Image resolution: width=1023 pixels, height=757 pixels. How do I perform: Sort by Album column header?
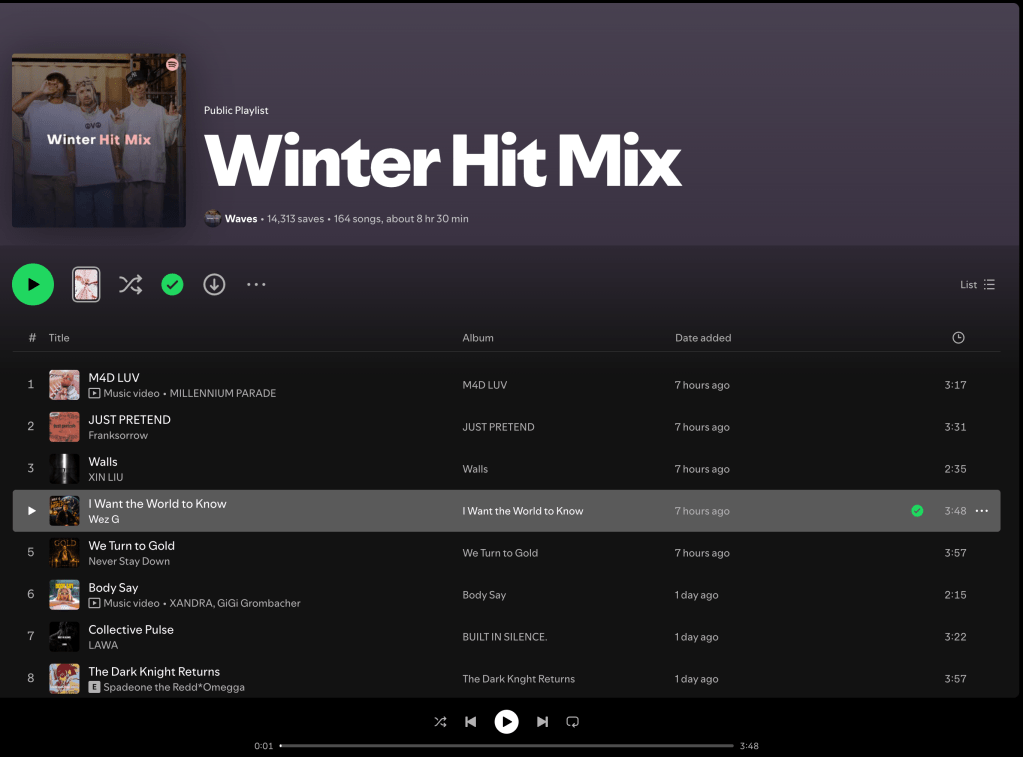click(478, 337)
